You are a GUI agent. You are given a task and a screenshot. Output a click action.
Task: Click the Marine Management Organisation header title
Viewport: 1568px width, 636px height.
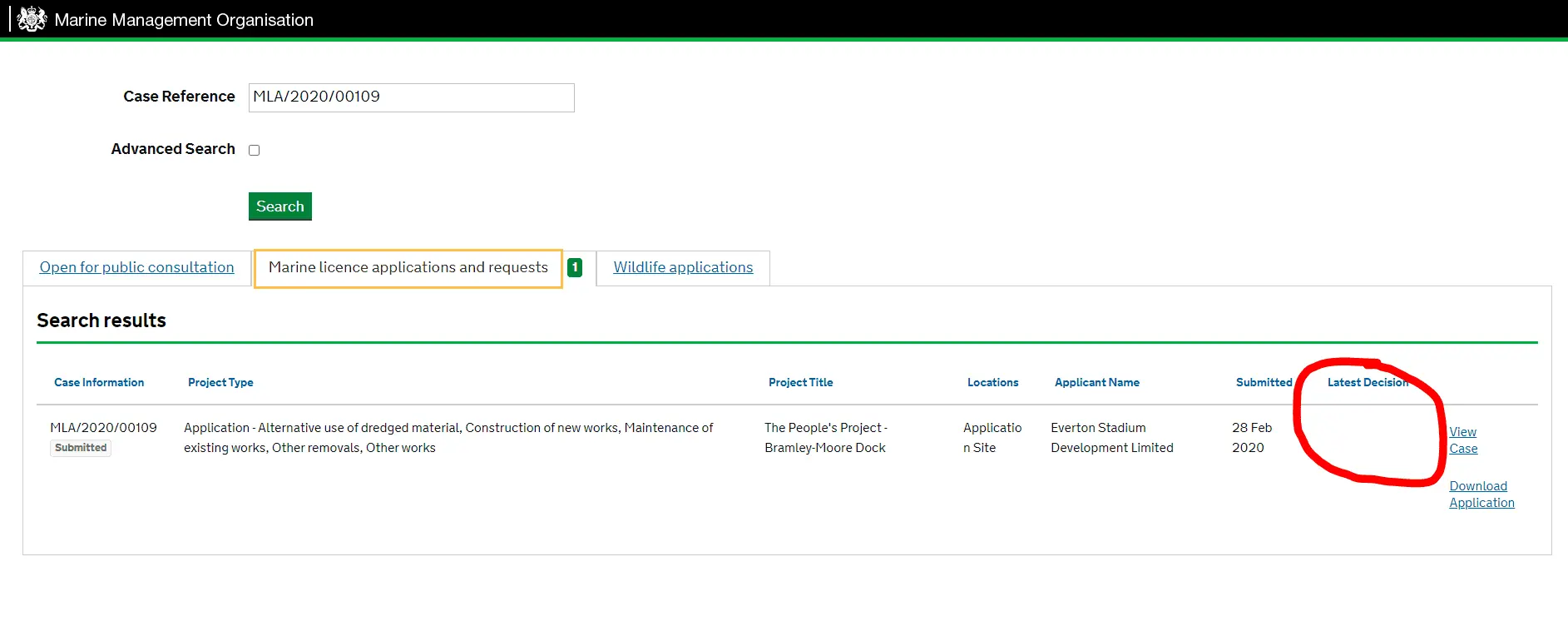pyautogui.click(x=184, y=20)
